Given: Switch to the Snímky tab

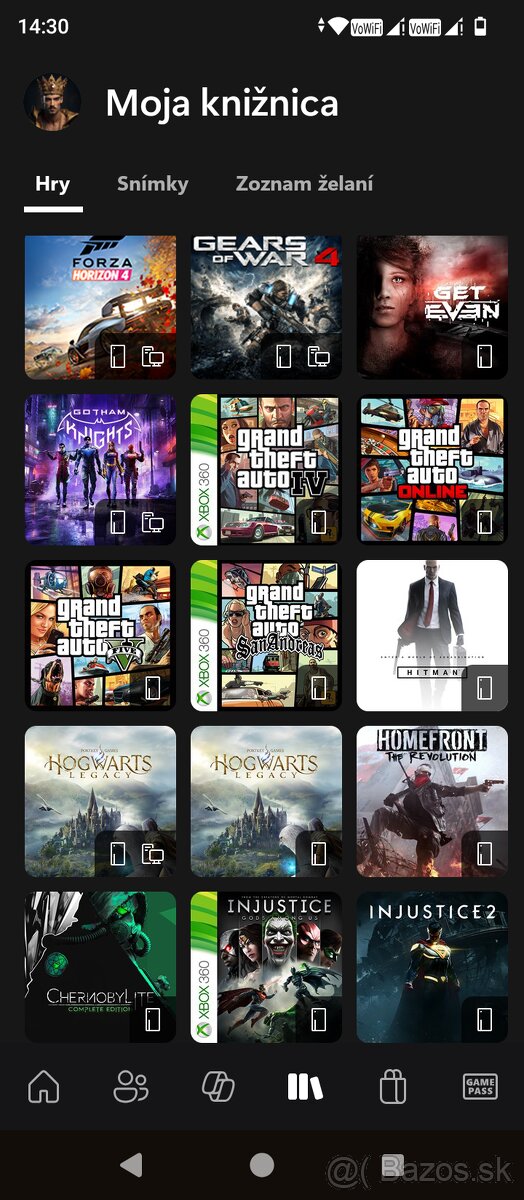Looking at the screenshot, I should (x=152, y=183).
